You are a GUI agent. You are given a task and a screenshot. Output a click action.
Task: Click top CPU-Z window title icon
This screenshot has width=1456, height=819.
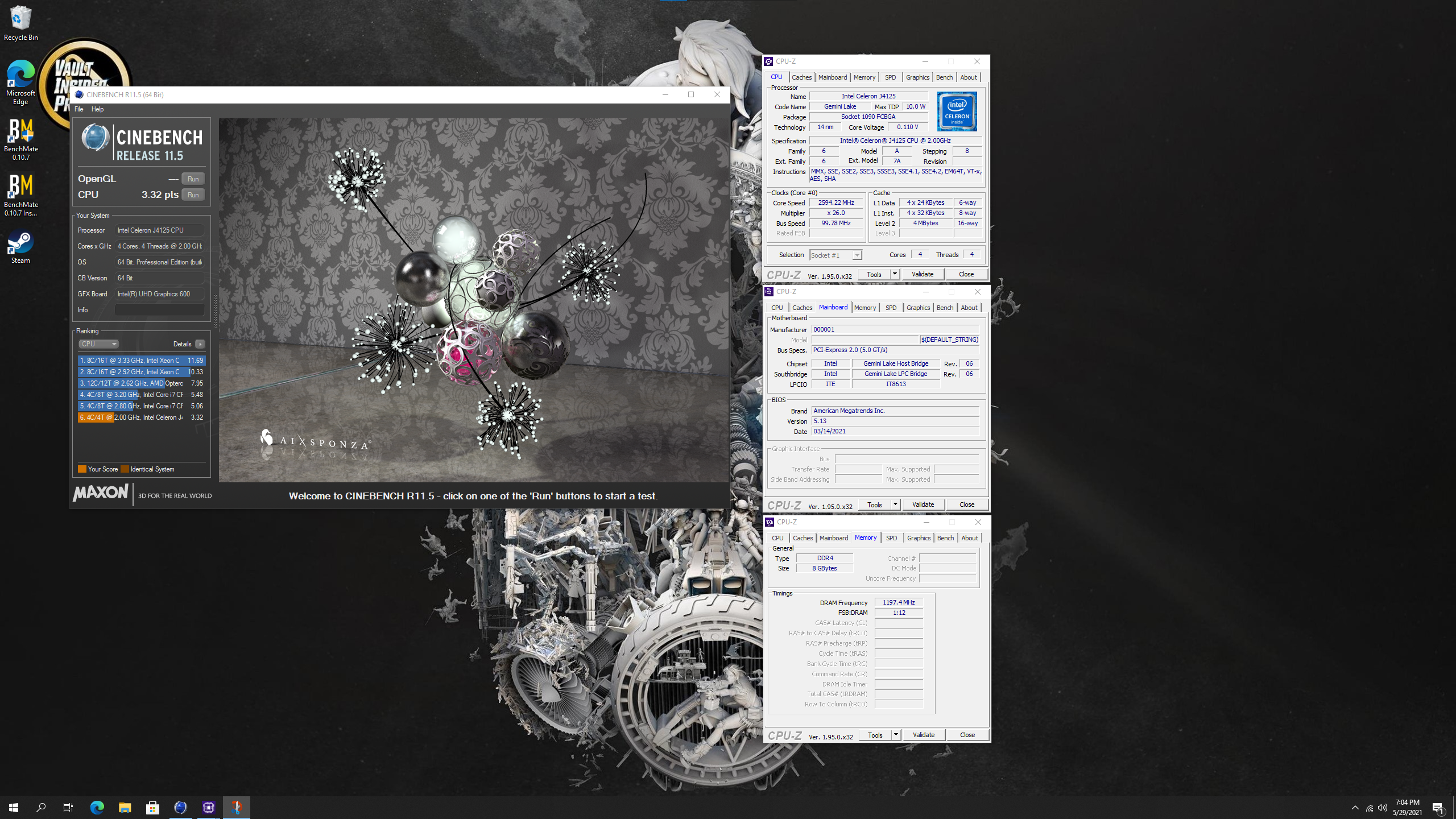coord(769,61)
